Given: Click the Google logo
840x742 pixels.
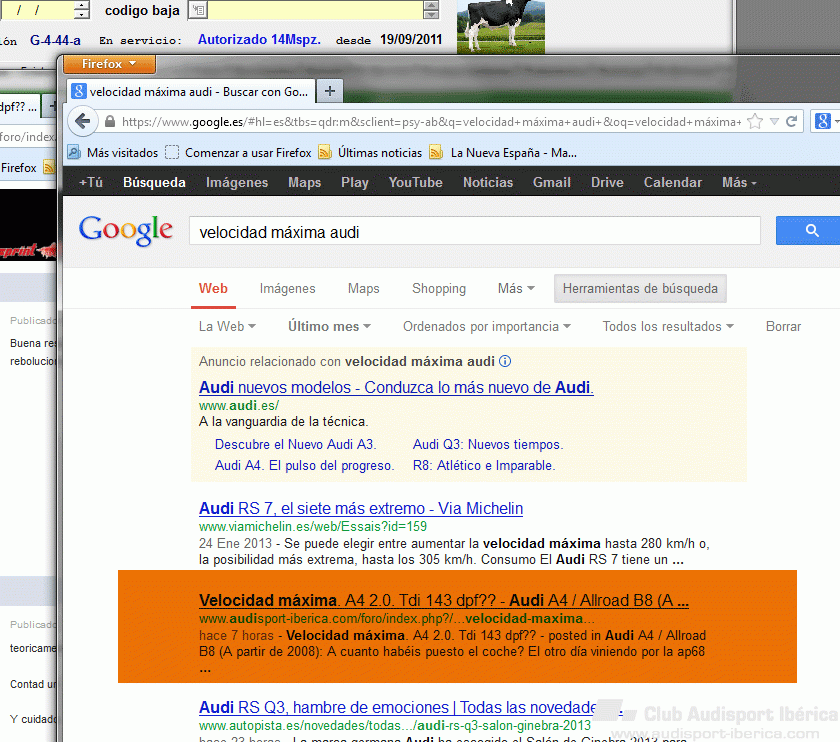Looking at the screenshot, I should point(126,230).
